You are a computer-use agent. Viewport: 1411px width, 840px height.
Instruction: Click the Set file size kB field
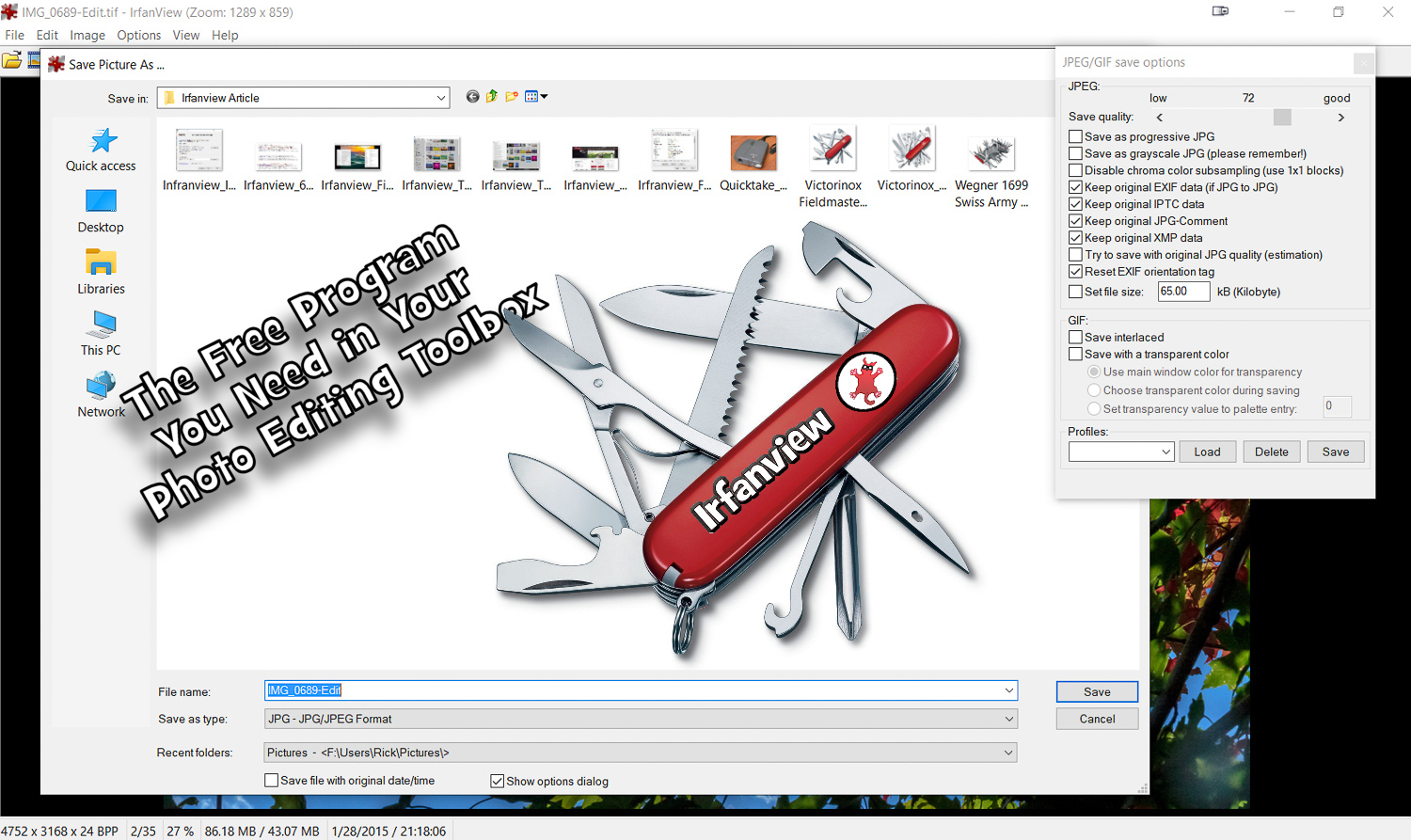pos(1183,292)
